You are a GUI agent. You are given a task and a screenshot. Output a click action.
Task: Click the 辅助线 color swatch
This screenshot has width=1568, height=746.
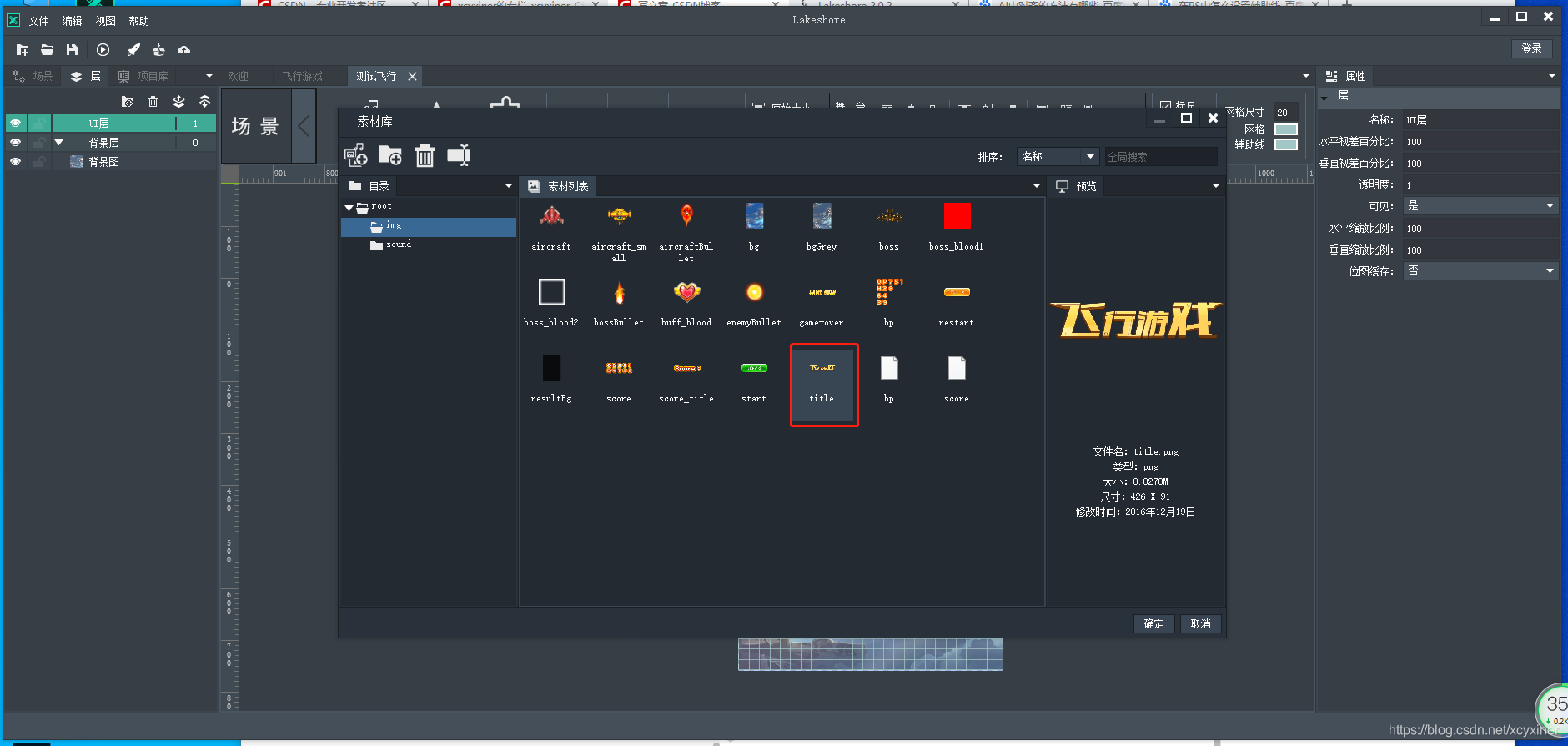[x=1286, y=144]
